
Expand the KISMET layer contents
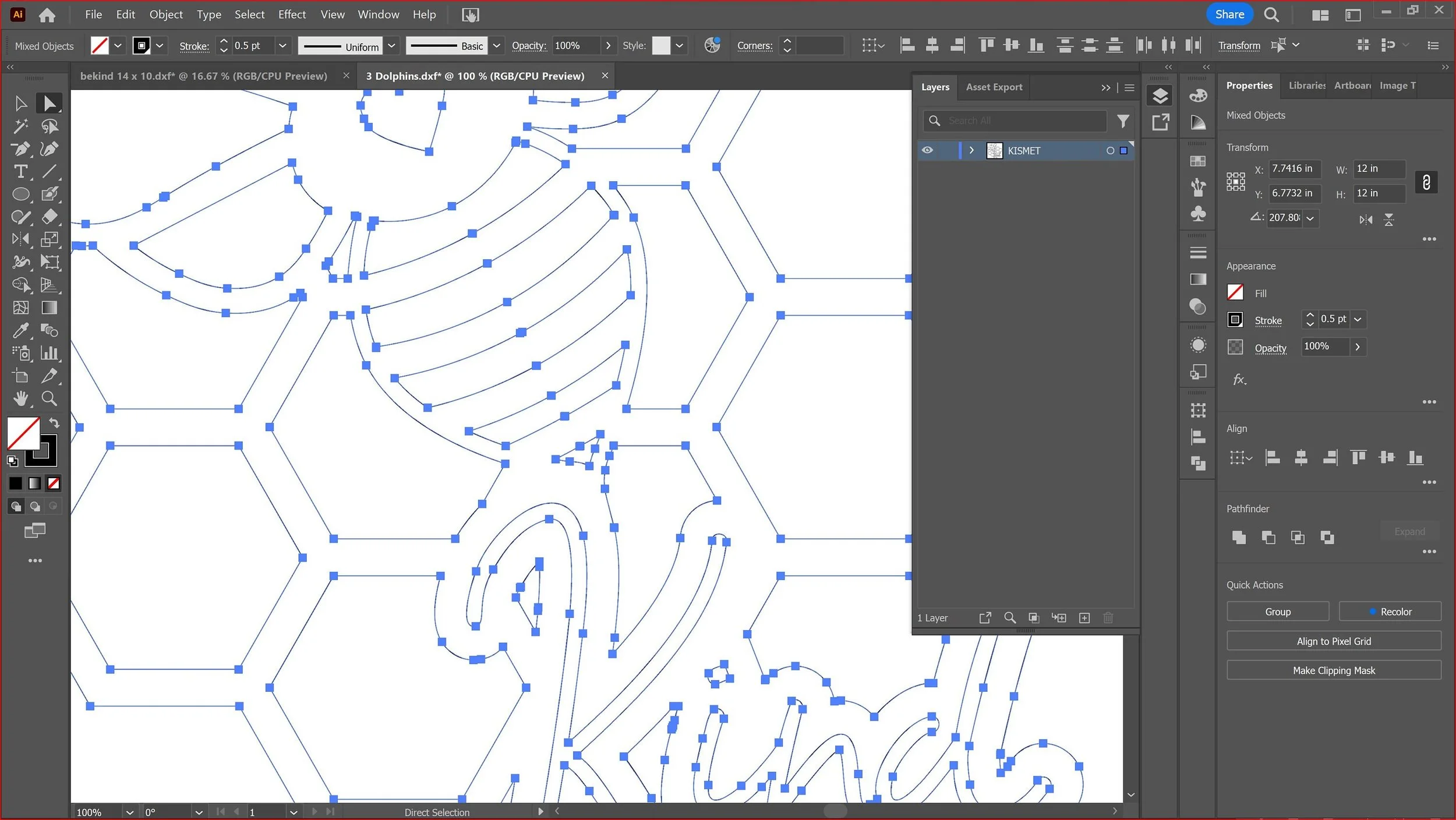(x=971, y=150)
